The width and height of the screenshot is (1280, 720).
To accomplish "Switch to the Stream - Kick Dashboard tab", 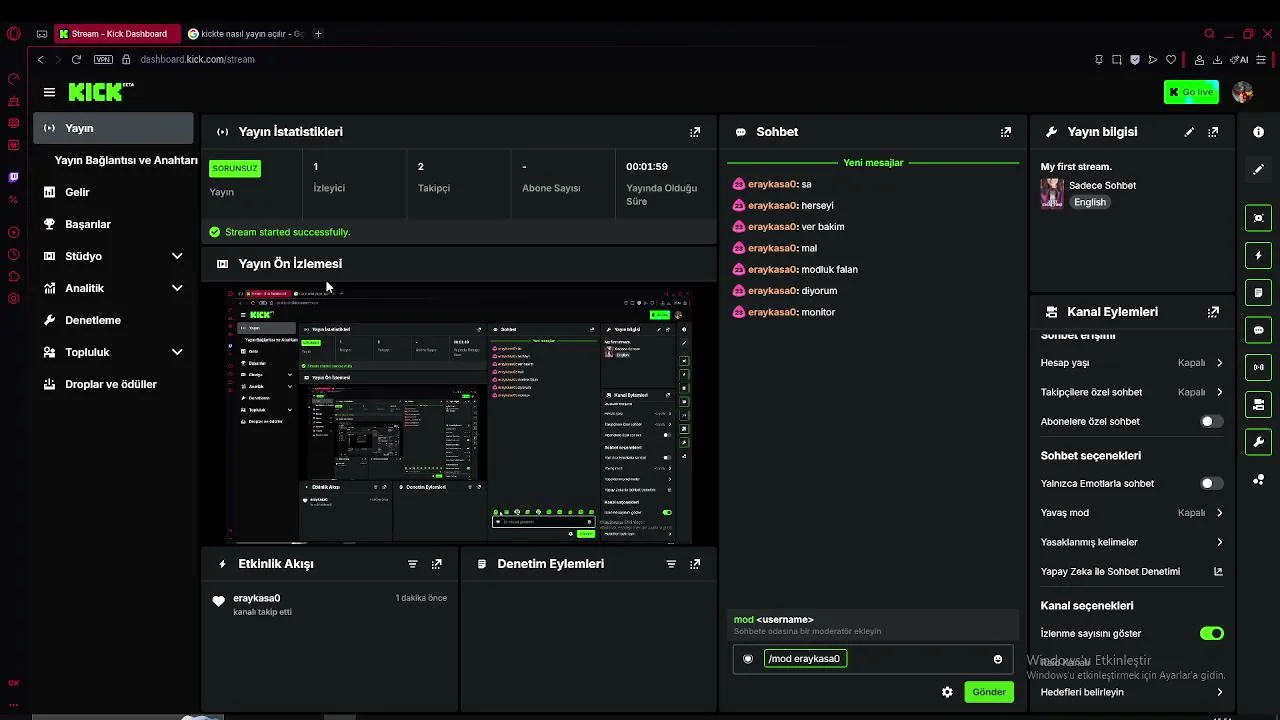I will (117, 34).
